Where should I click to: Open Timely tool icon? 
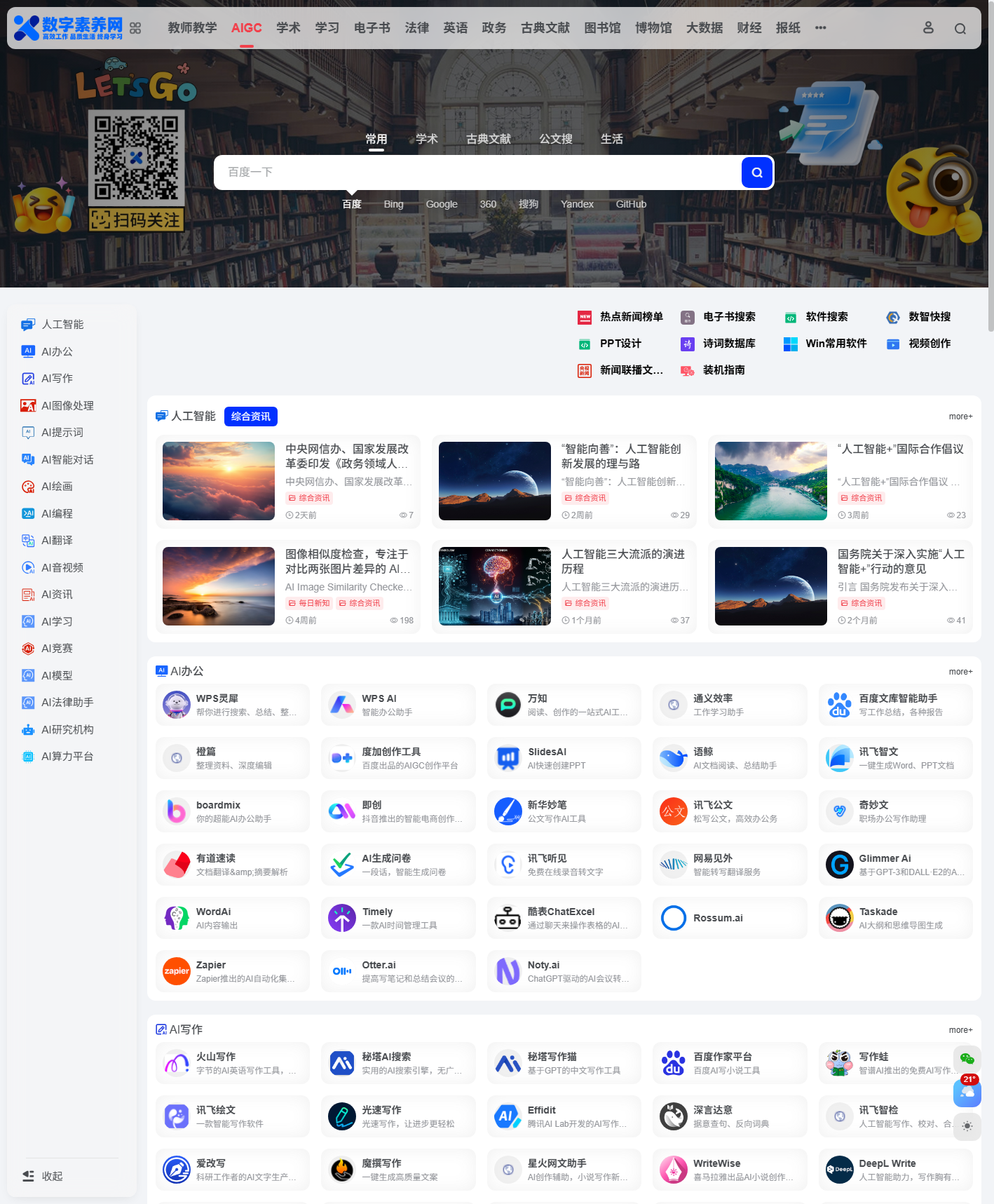(x=342, y=918)
